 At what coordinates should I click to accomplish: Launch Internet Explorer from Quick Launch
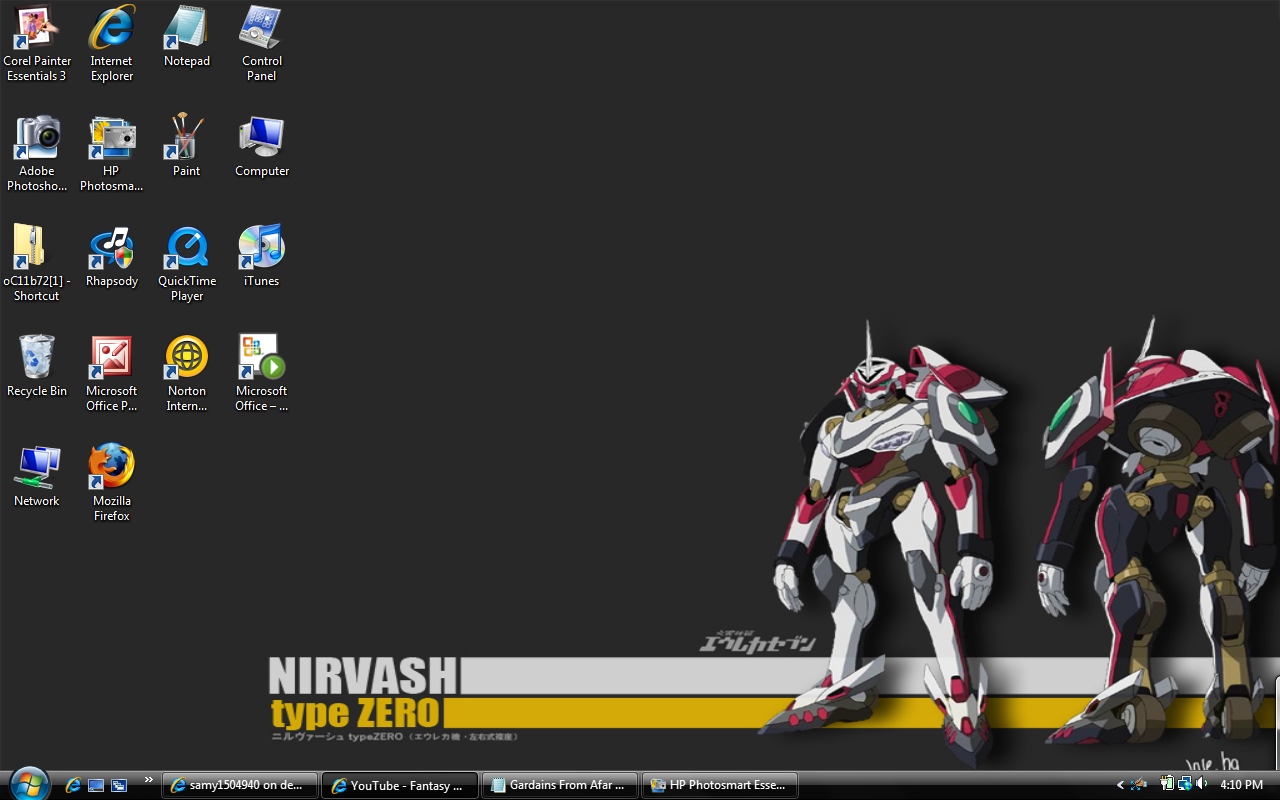(x=73, y=785)
